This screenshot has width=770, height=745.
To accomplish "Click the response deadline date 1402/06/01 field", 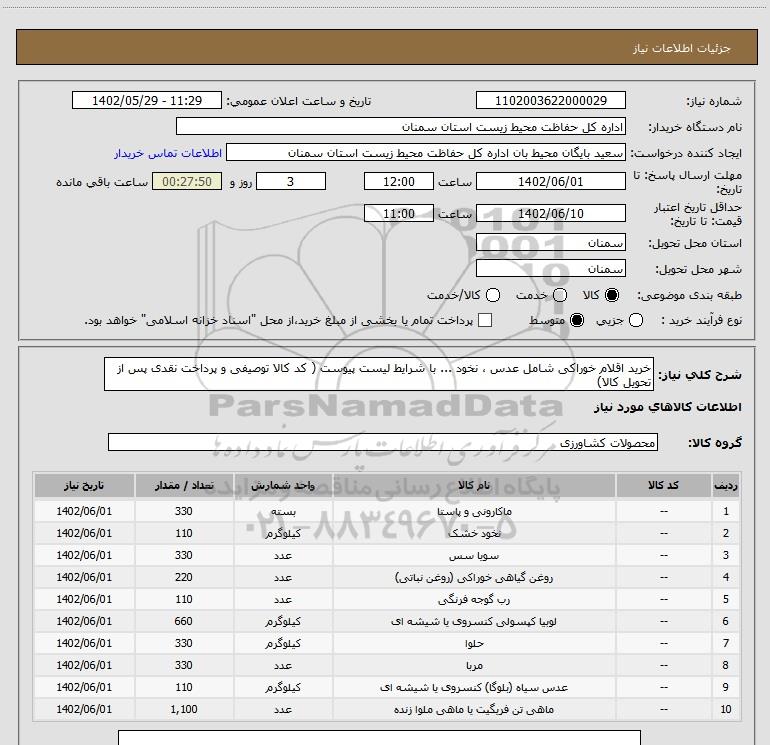I will click(551, 181).
